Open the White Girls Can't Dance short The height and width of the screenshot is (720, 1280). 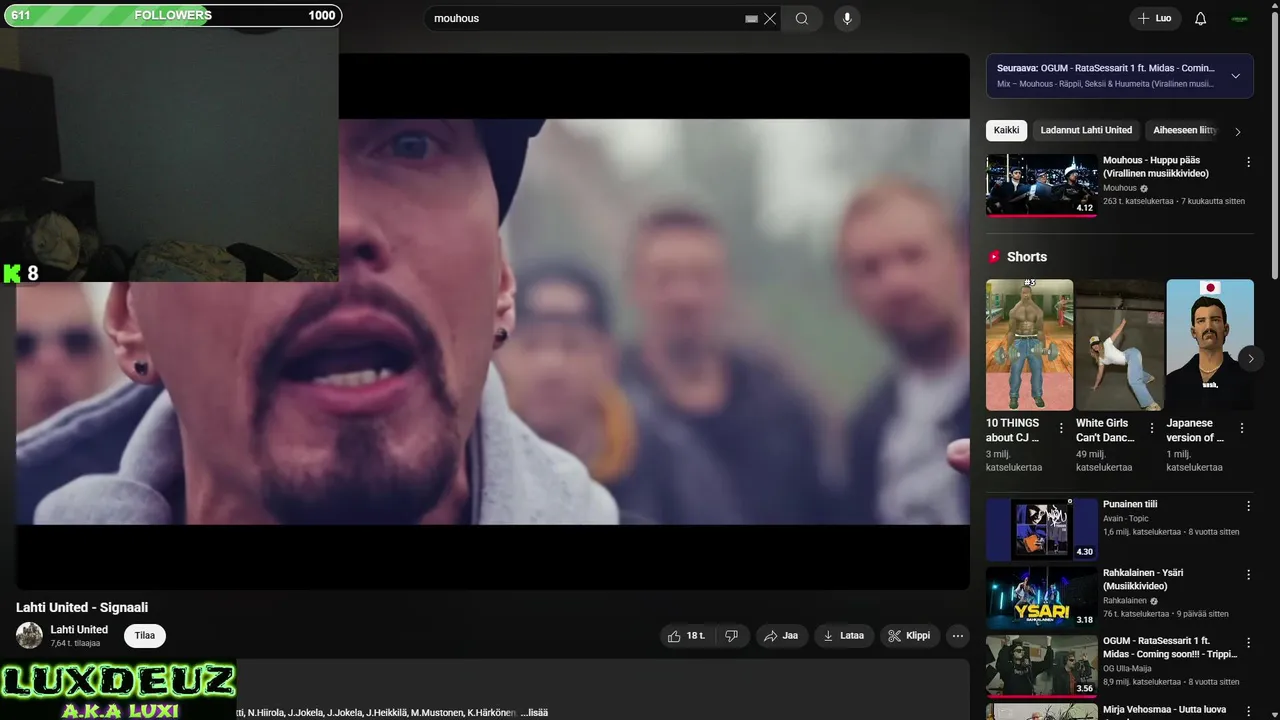(x=1119, y=345)
